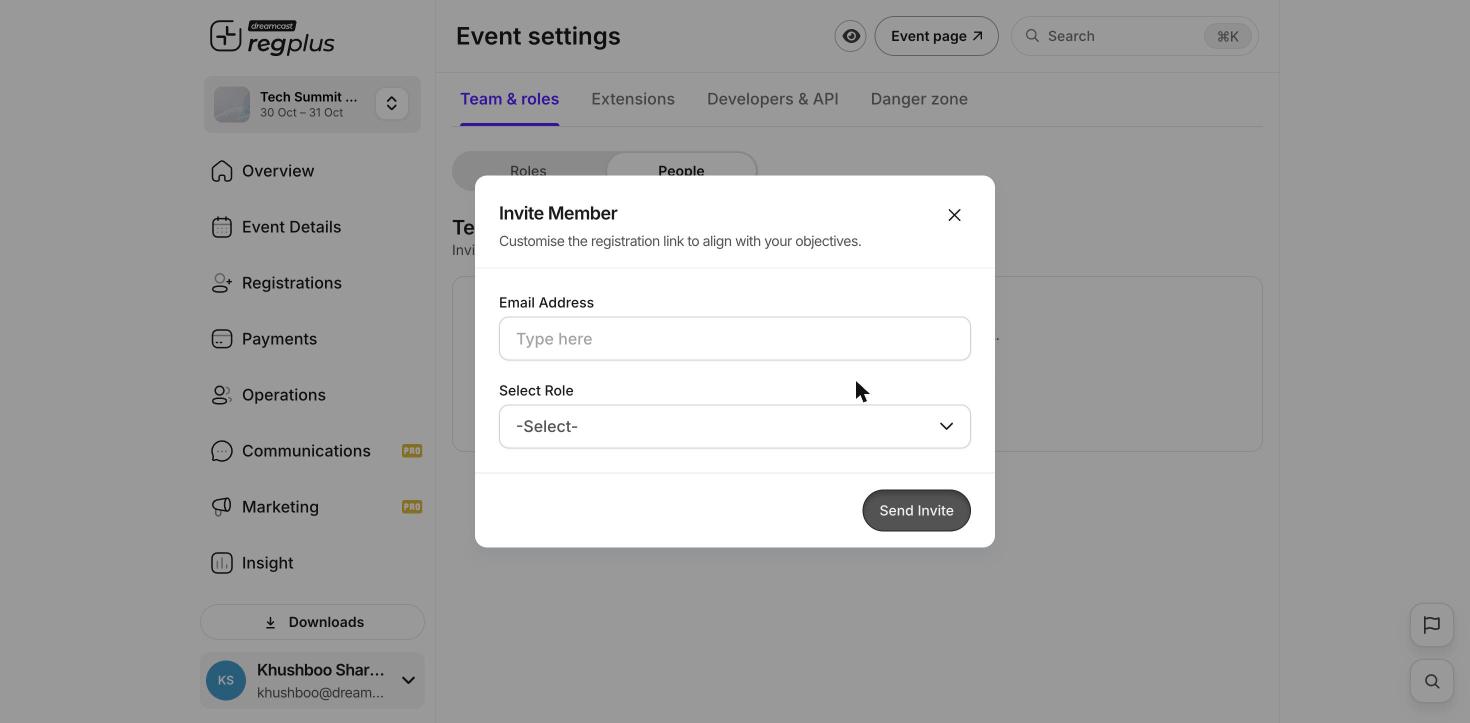Click the ⌘K shortcut badge

[x=1228, y=36]
